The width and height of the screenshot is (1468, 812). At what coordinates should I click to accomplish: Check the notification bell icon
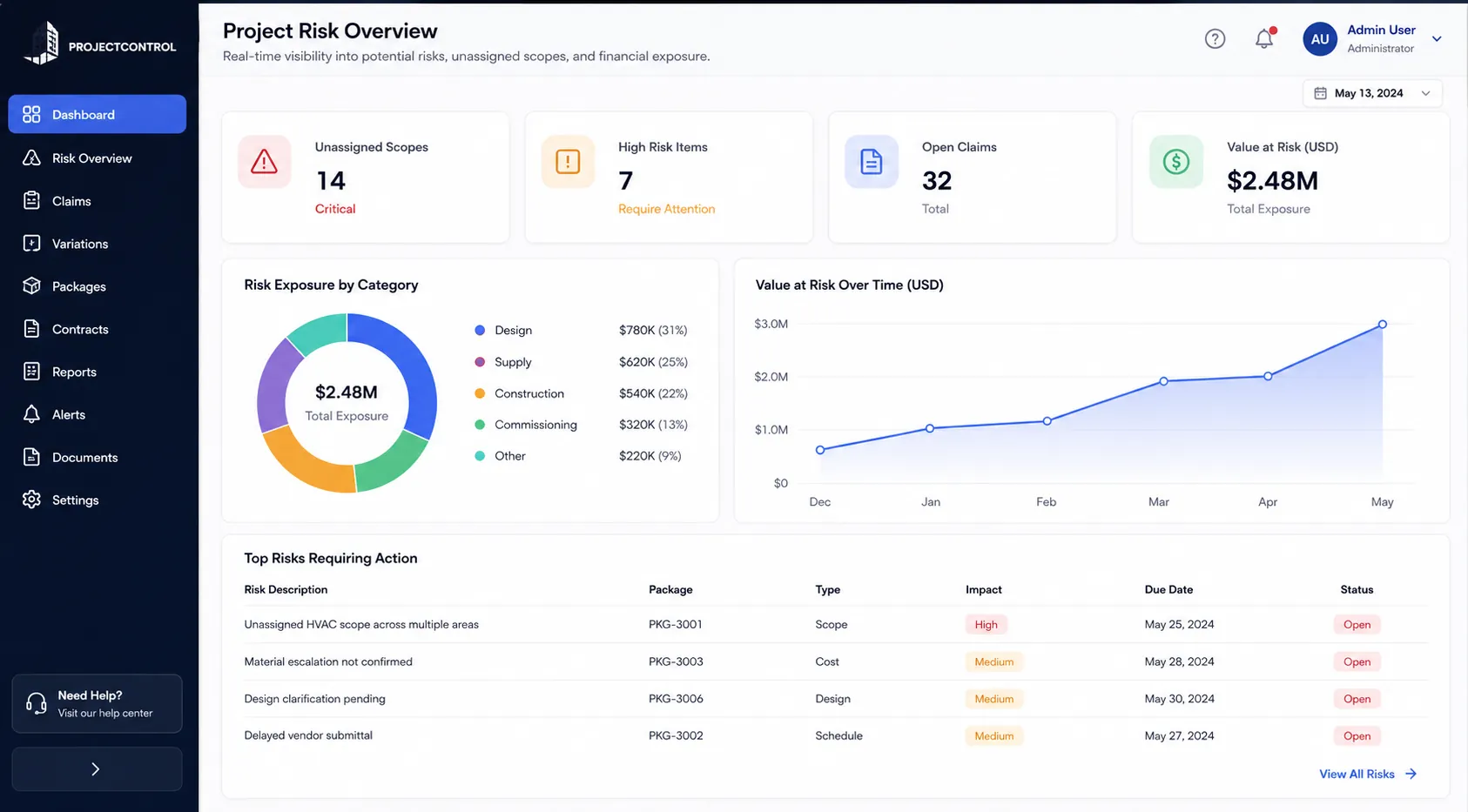[1264, 38]
